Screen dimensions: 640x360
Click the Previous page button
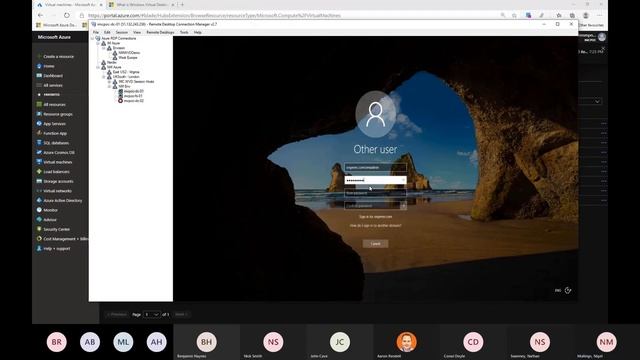(x=117, y=314)
